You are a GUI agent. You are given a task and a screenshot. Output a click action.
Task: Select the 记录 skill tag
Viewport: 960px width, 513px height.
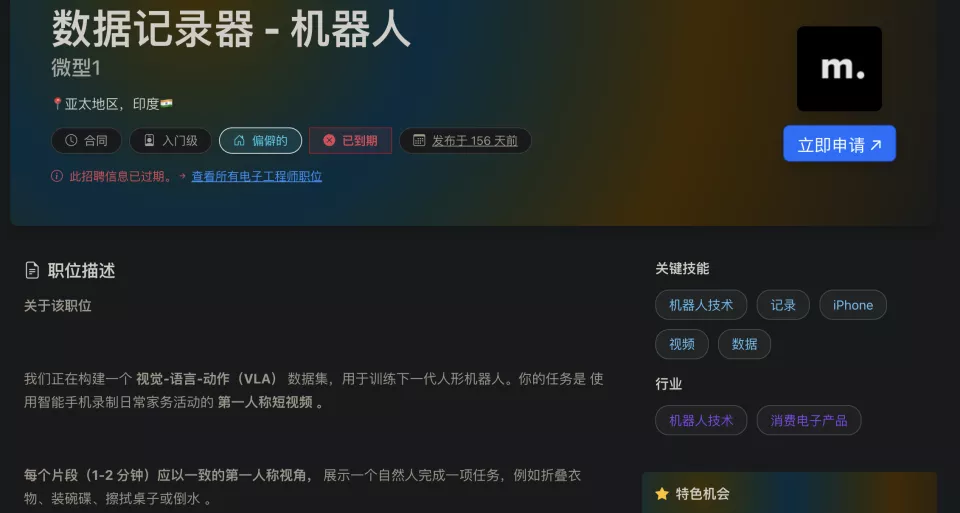point(783,305)
